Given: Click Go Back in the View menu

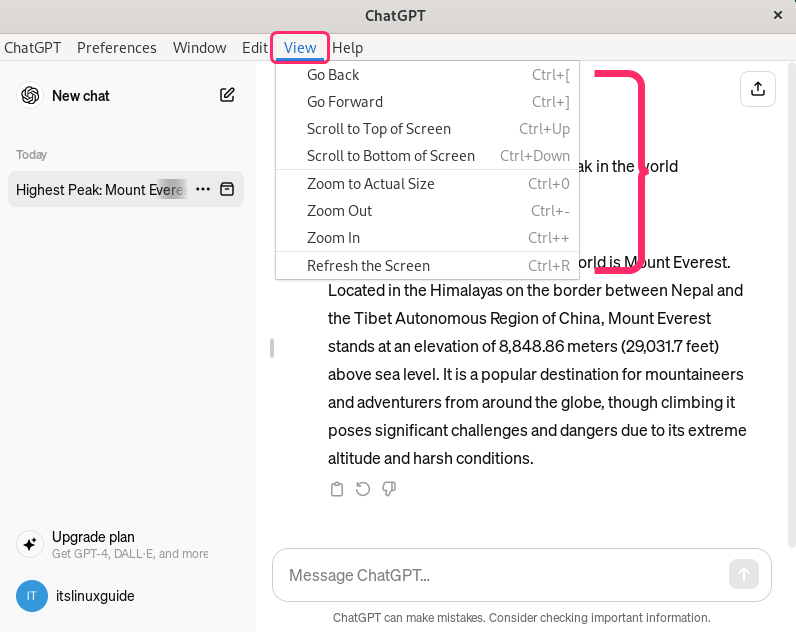Looking at the screenshot, I should [333, 75].
